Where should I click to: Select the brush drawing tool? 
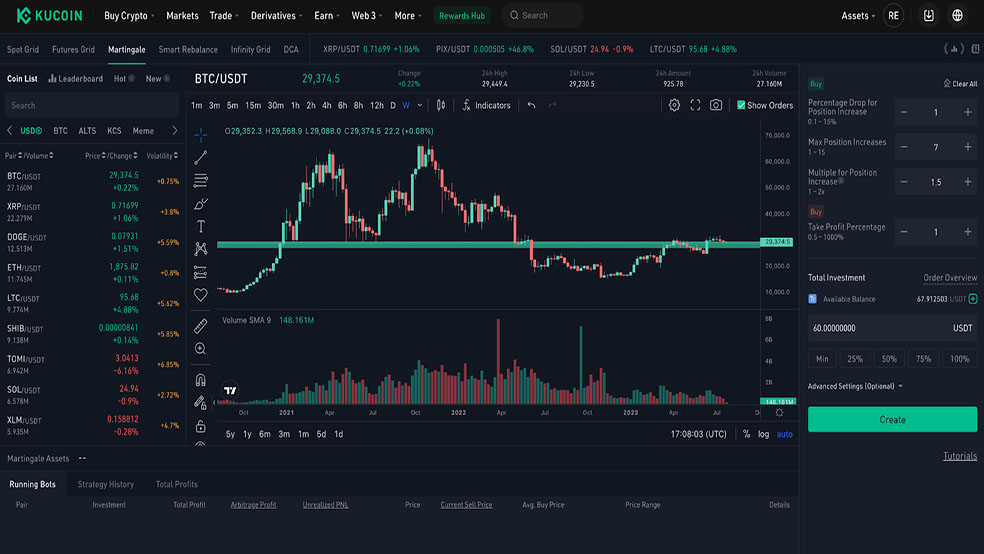(200, 203)
